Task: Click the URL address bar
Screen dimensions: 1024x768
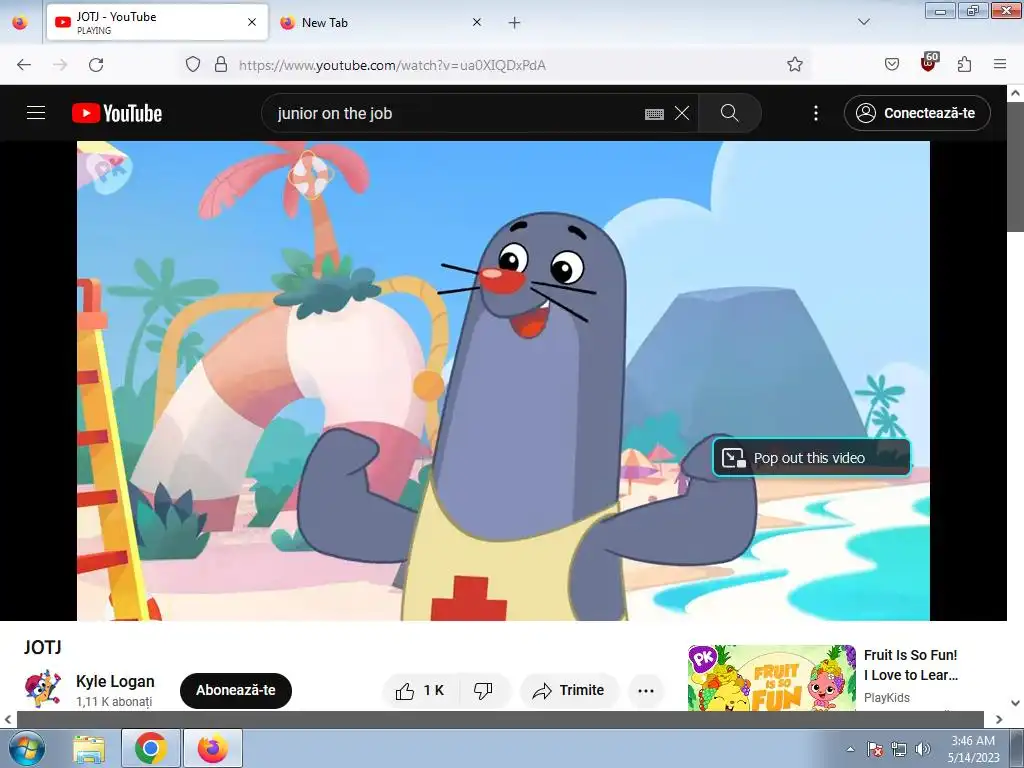Action: point(496,65)
